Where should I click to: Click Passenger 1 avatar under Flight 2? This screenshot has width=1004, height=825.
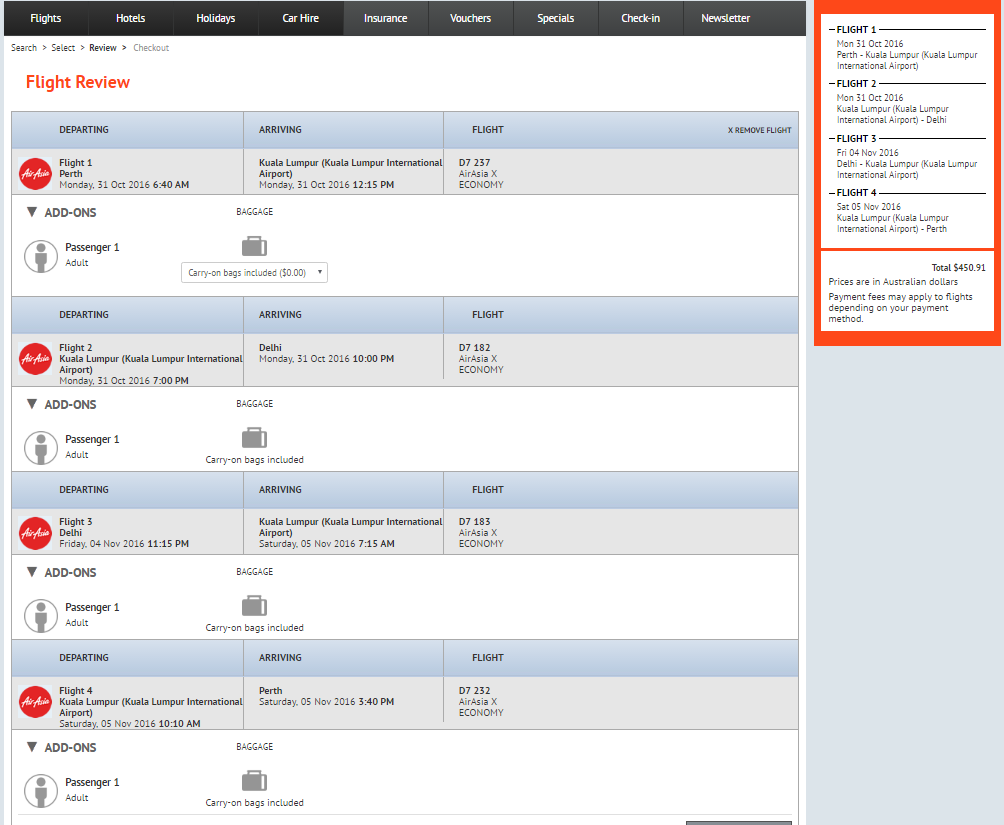[41, 448]
